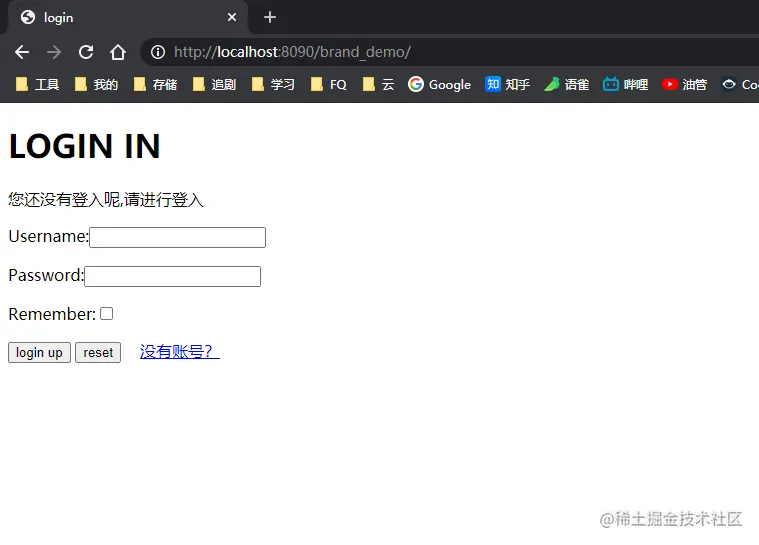Select the login browser tab
The height and width of the screenshot is (545, 759).
click(128, 17)
